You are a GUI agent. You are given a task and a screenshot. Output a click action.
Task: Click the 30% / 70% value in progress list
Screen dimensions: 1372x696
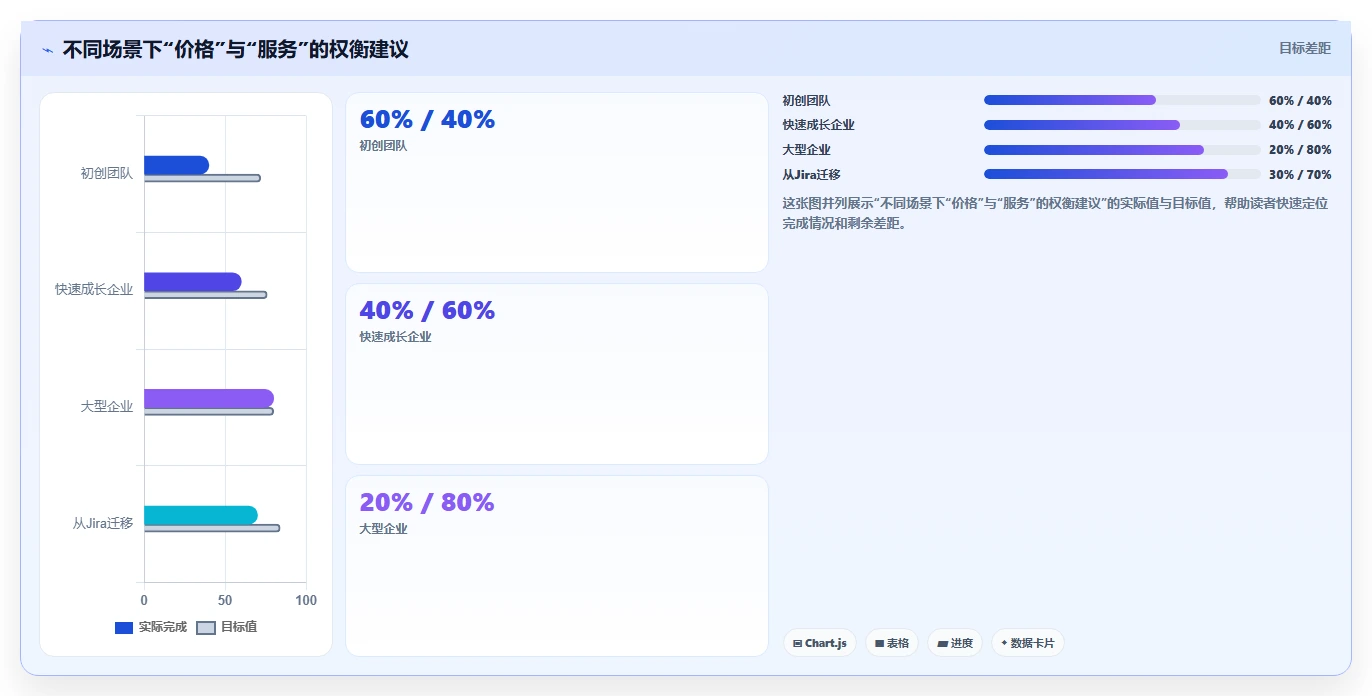(x=1300, y=174)
